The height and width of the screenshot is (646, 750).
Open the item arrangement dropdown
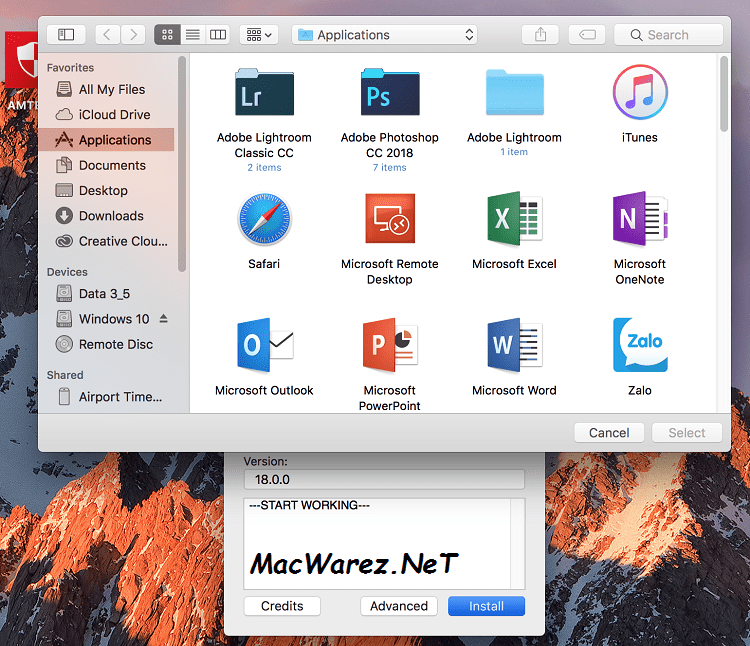tap(259, 34)
